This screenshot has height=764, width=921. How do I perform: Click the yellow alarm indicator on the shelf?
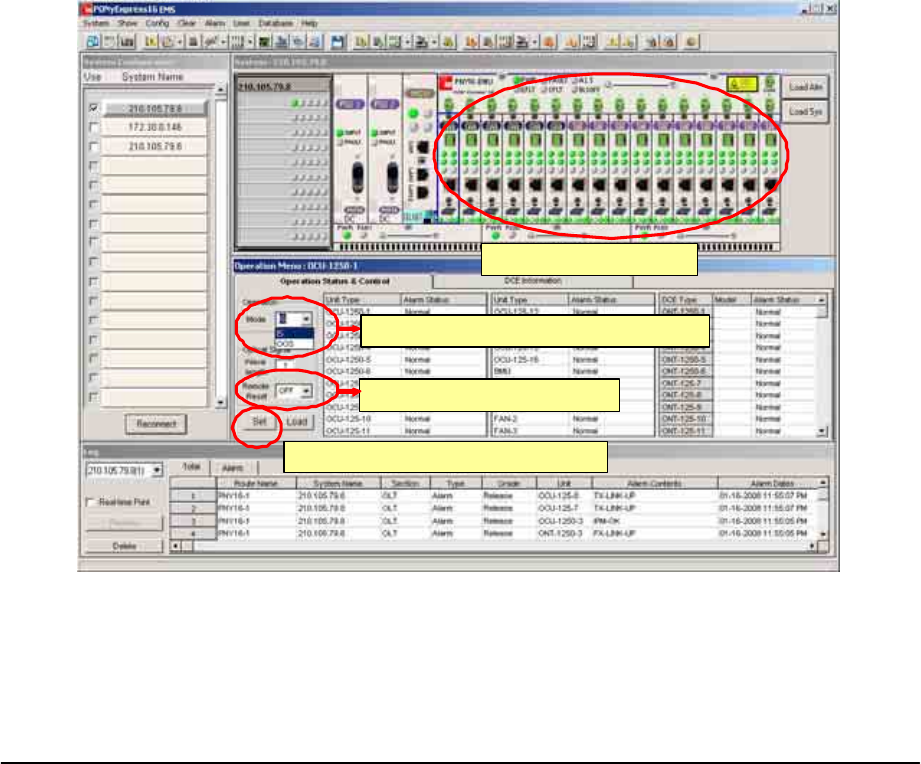tap(741, 84)
